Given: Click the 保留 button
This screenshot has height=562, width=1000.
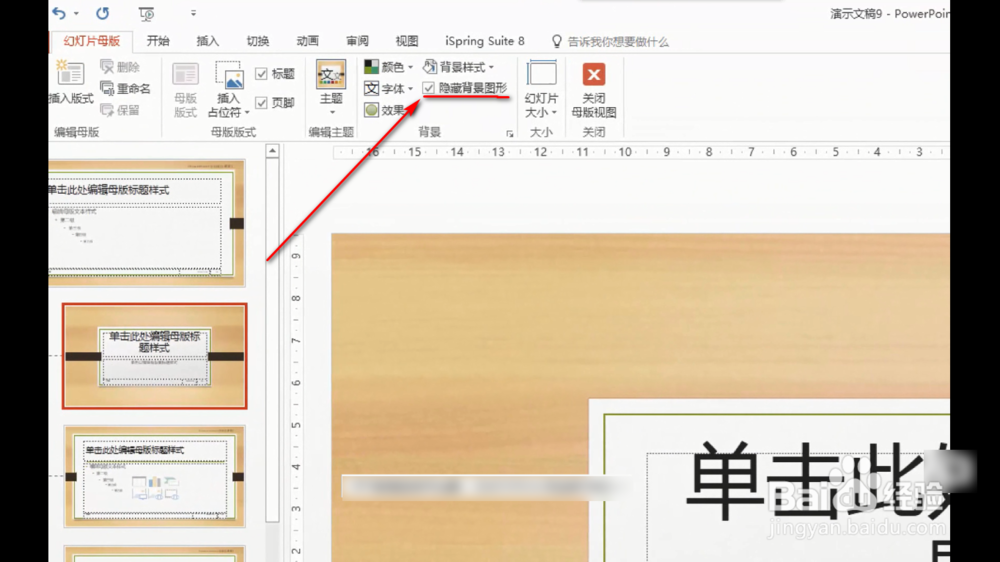Looking at the screenshot, I should [121, 110].
